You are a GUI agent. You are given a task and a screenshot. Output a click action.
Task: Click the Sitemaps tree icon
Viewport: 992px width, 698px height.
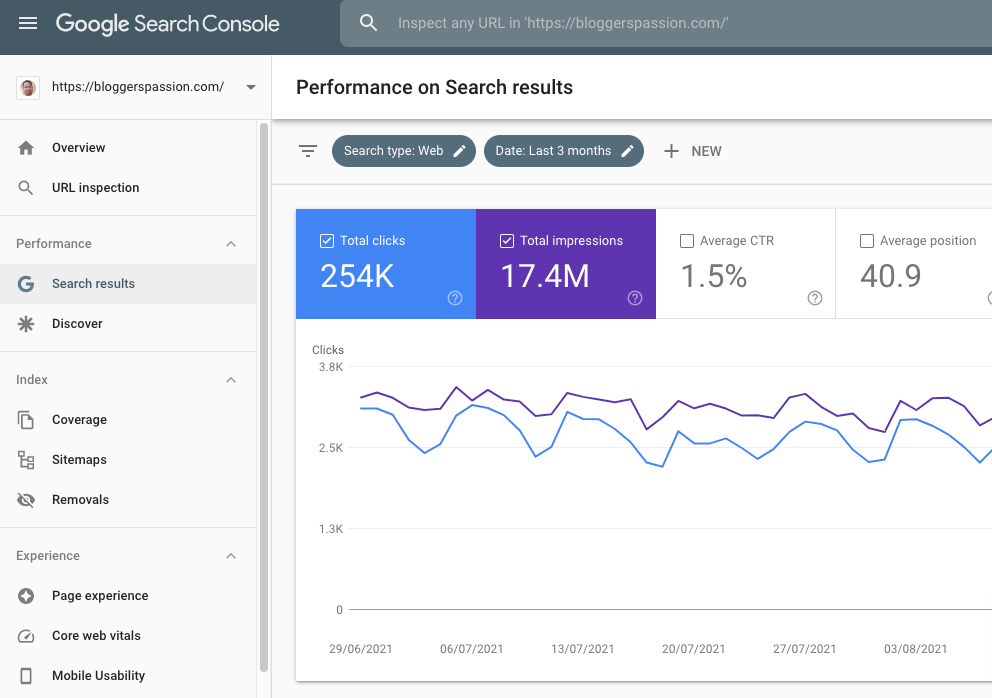(x=26, y=460)
